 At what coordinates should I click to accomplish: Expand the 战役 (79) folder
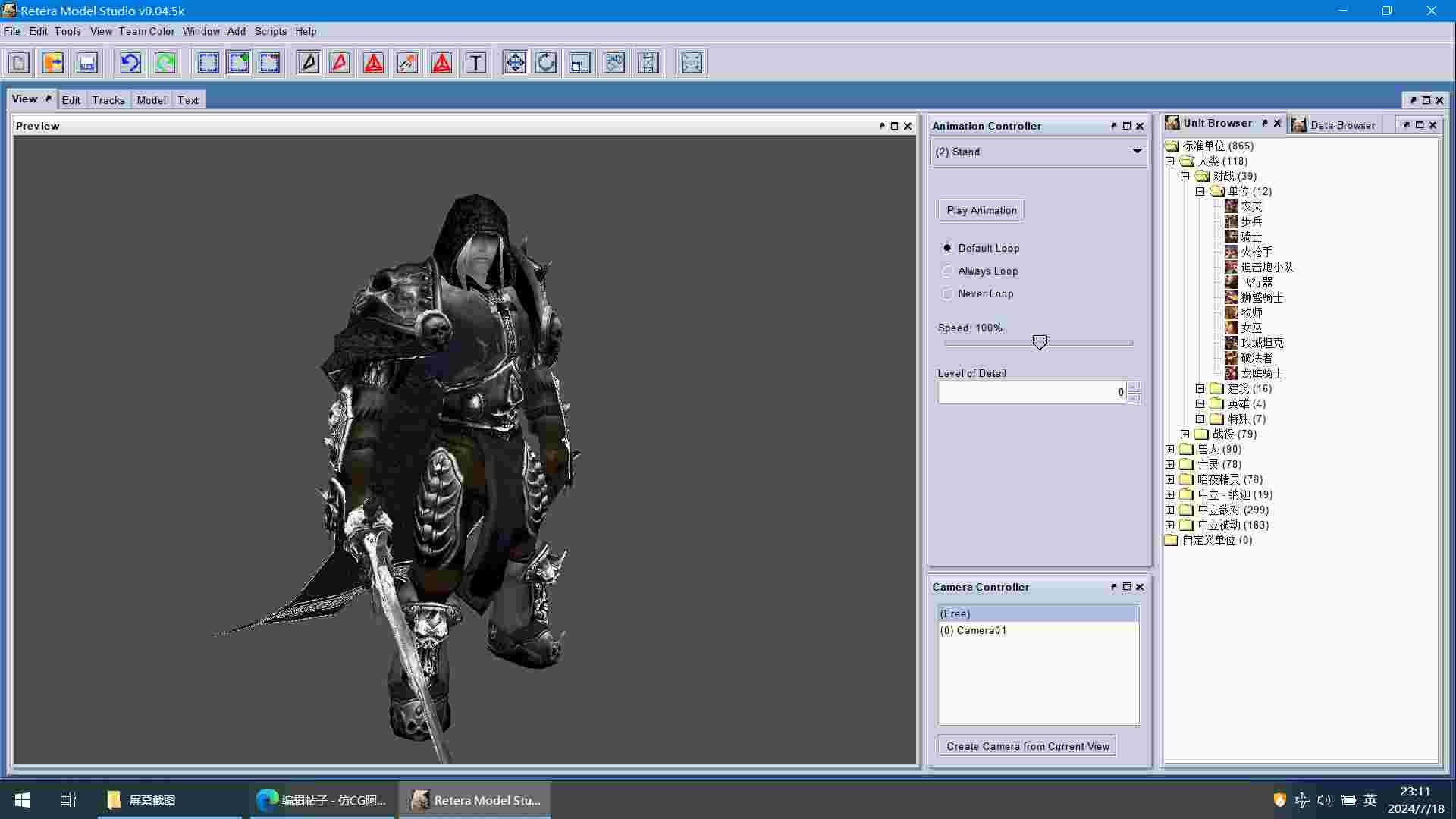click(1185, 434)
